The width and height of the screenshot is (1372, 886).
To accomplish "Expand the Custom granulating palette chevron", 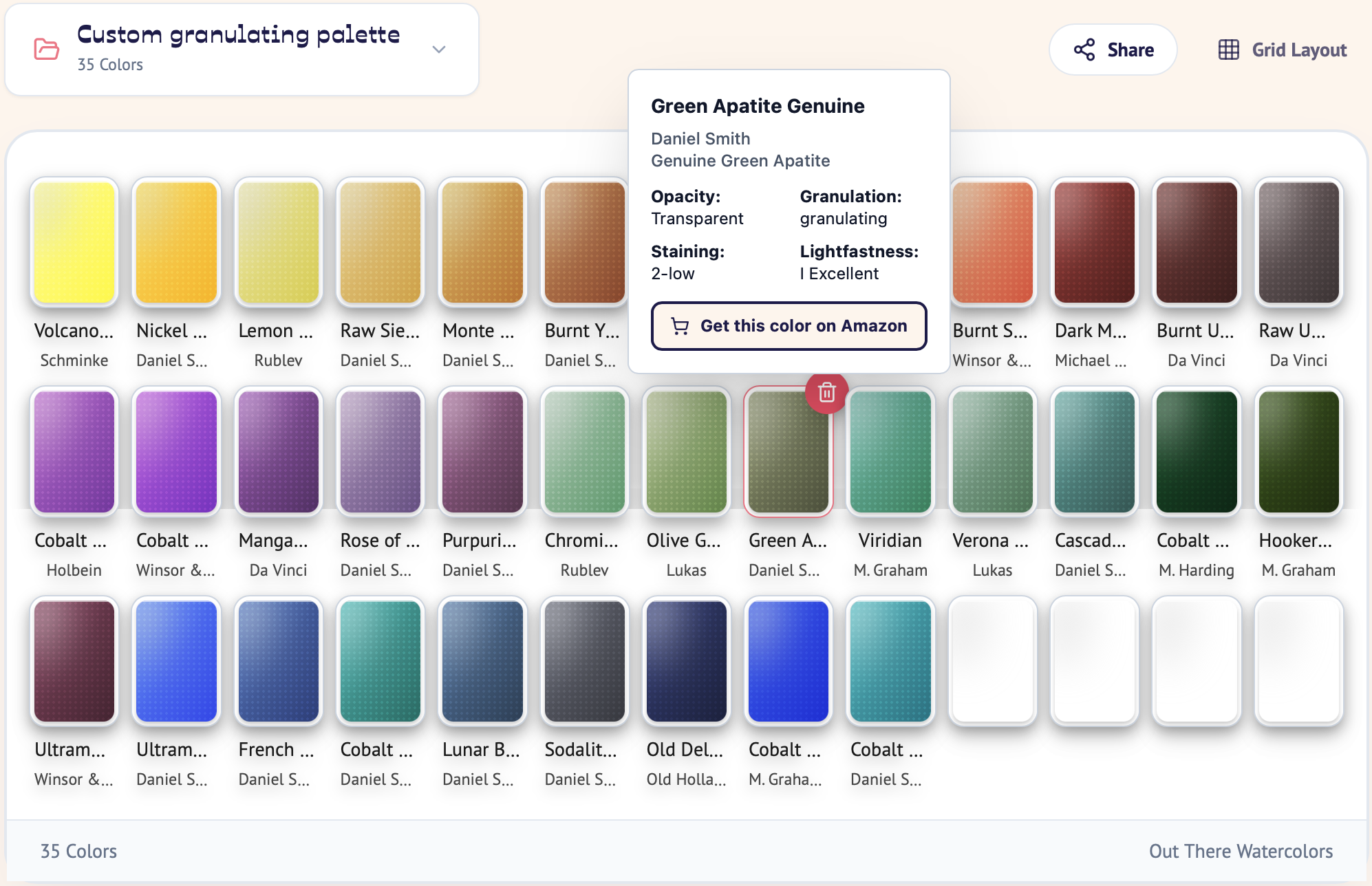I will (x=439, y=50).
